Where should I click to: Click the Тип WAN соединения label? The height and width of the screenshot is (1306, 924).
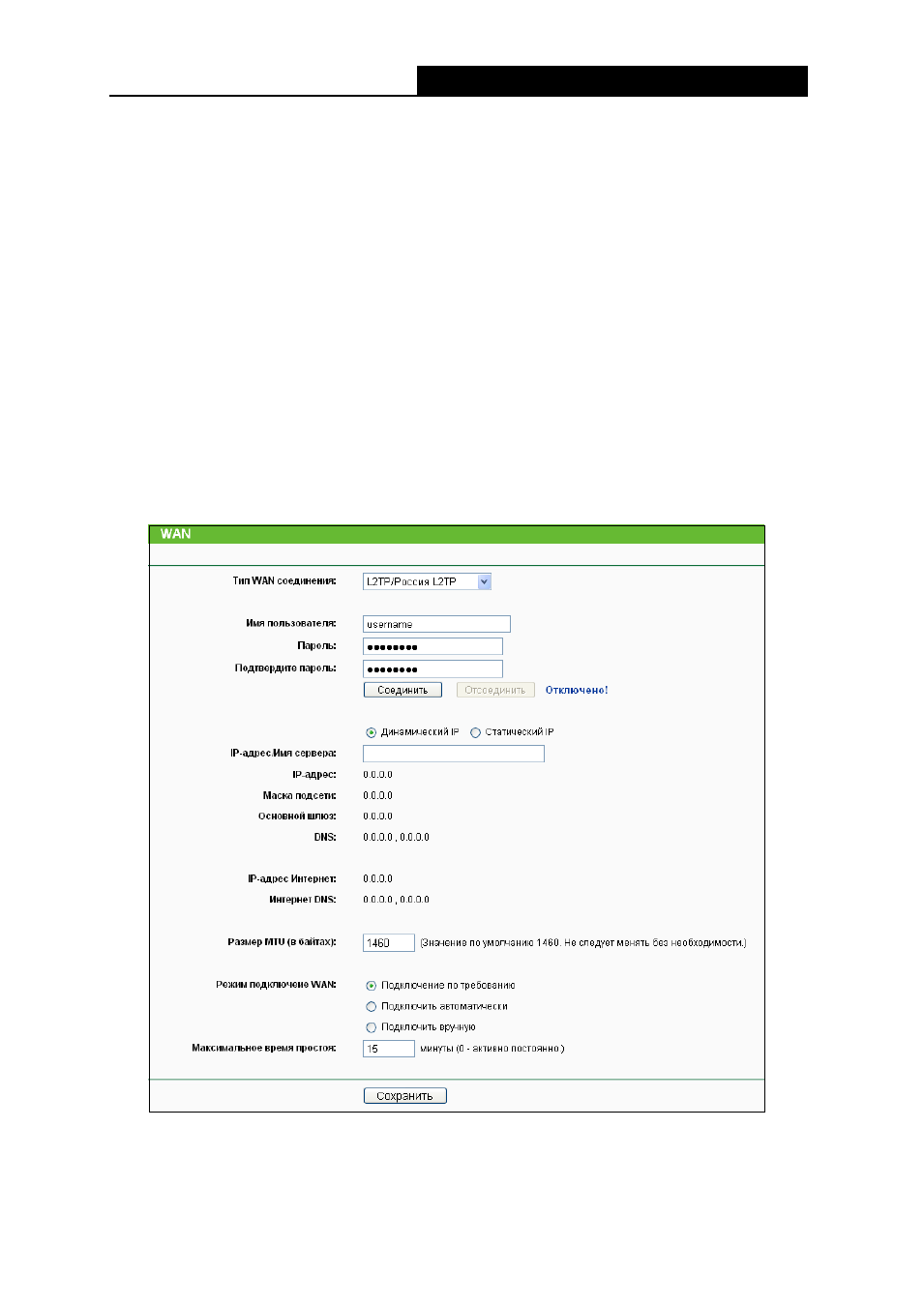pos(284,581)
